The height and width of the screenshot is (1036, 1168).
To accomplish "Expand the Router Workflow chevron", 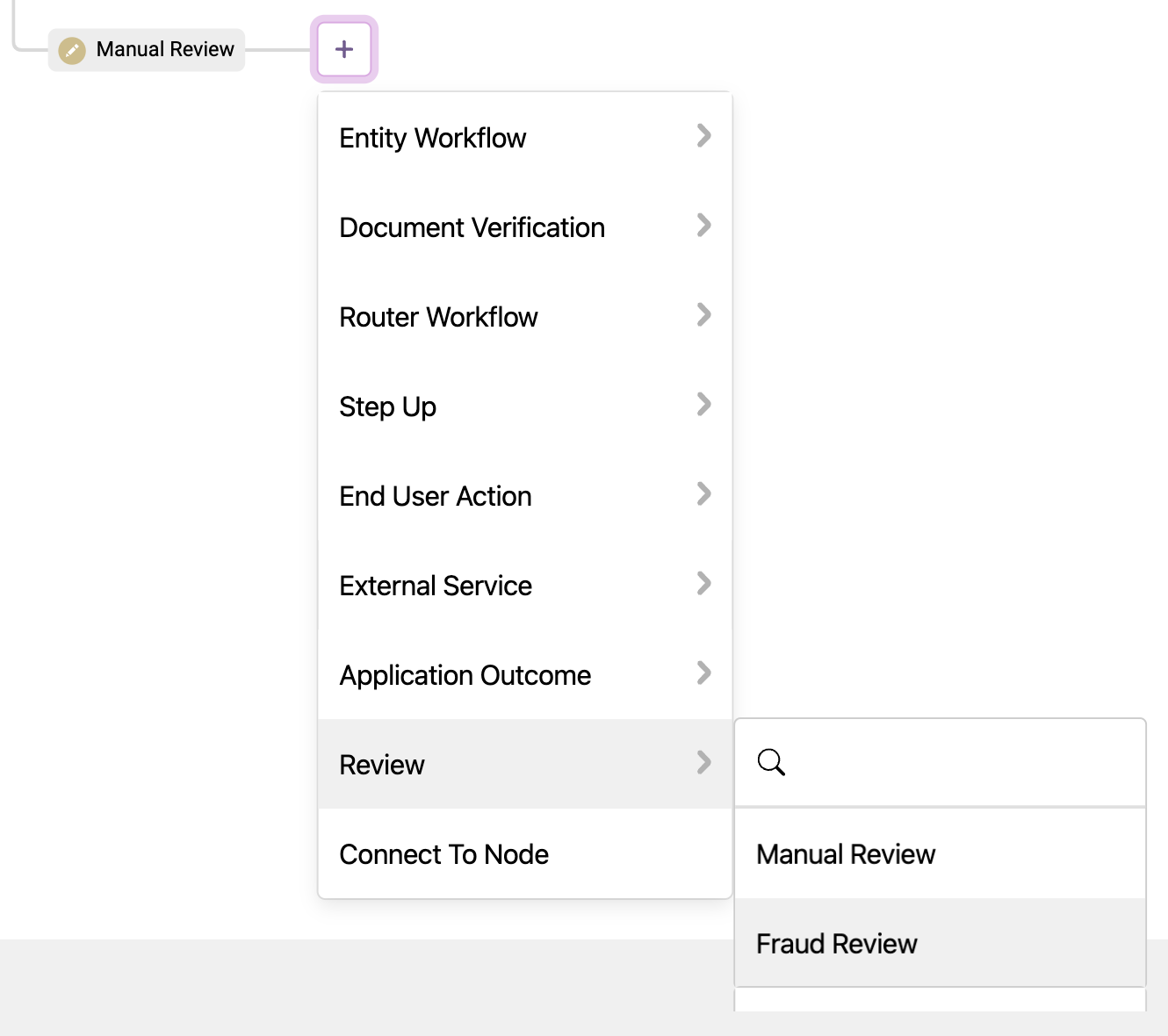I will 703,315.
